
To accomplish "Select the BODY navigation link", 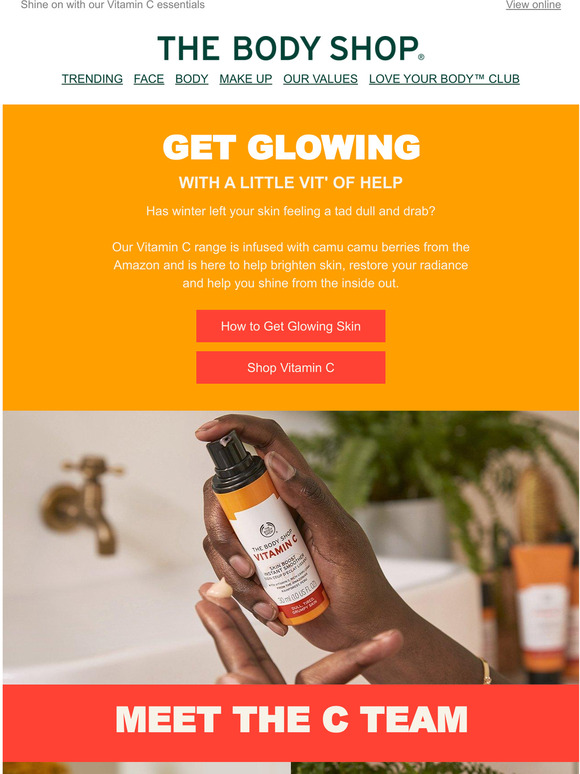I will point(192,79).
